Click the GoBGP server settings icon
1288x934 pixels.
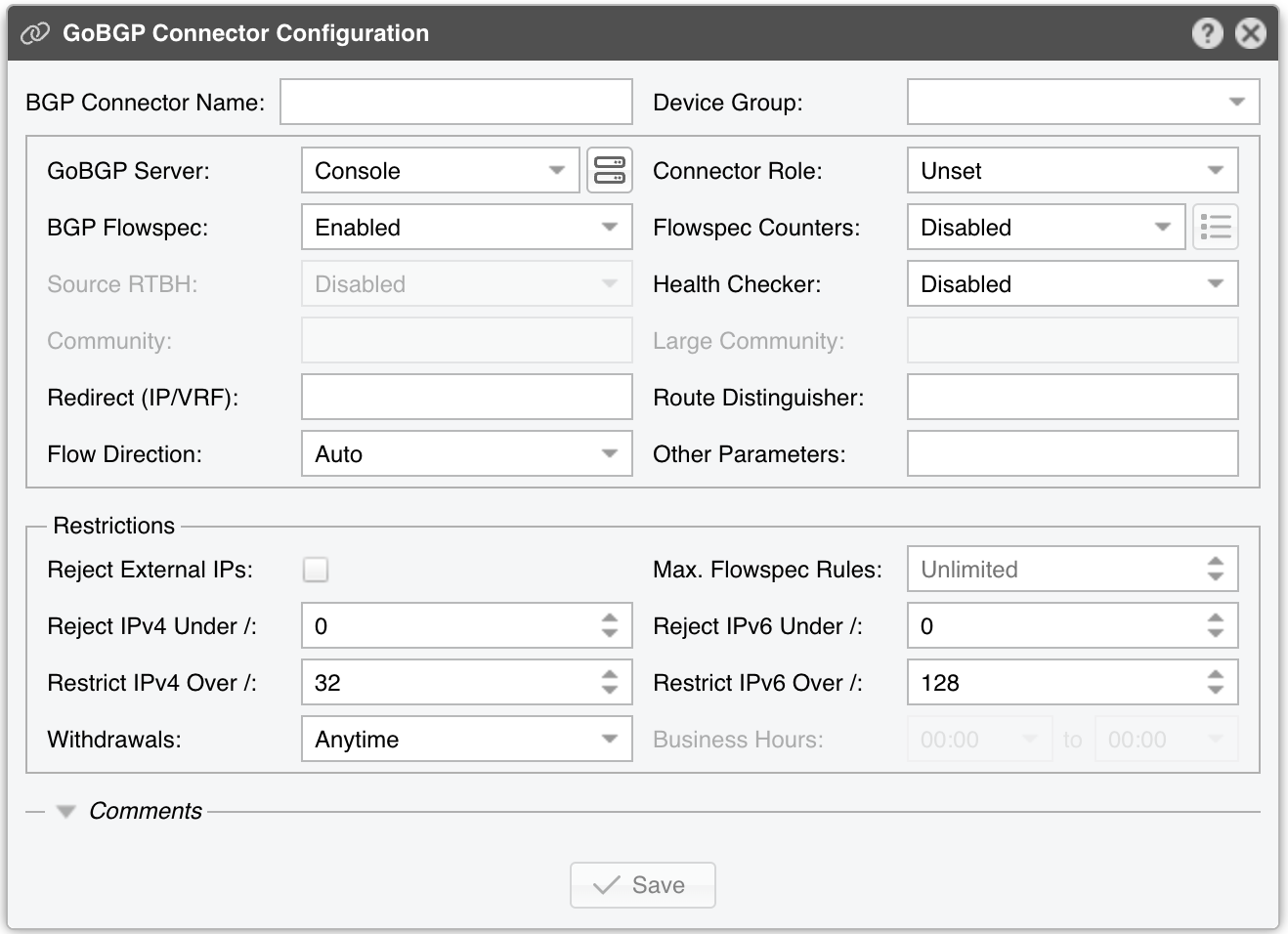pos(610,170)
